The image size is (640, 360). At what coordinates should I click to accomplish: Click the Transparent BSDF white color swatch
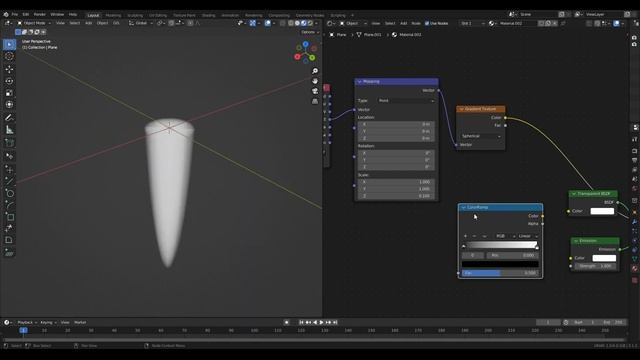tap(602, 211)
